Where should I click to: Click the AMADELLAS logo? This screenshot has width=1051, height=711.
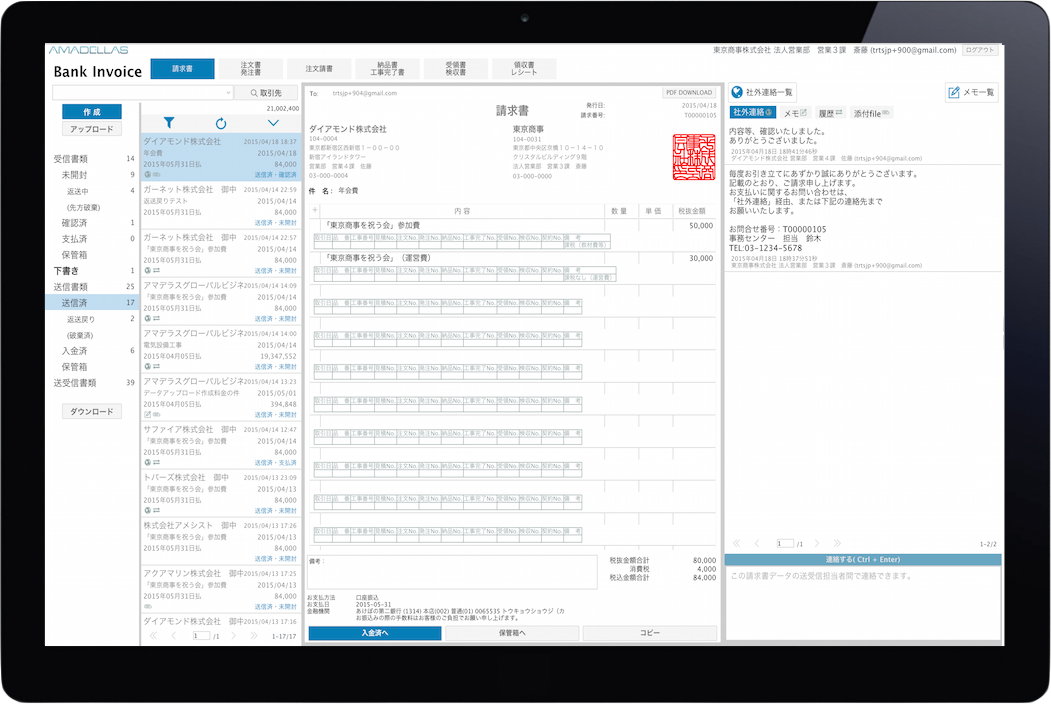click(x=88, y=50)
